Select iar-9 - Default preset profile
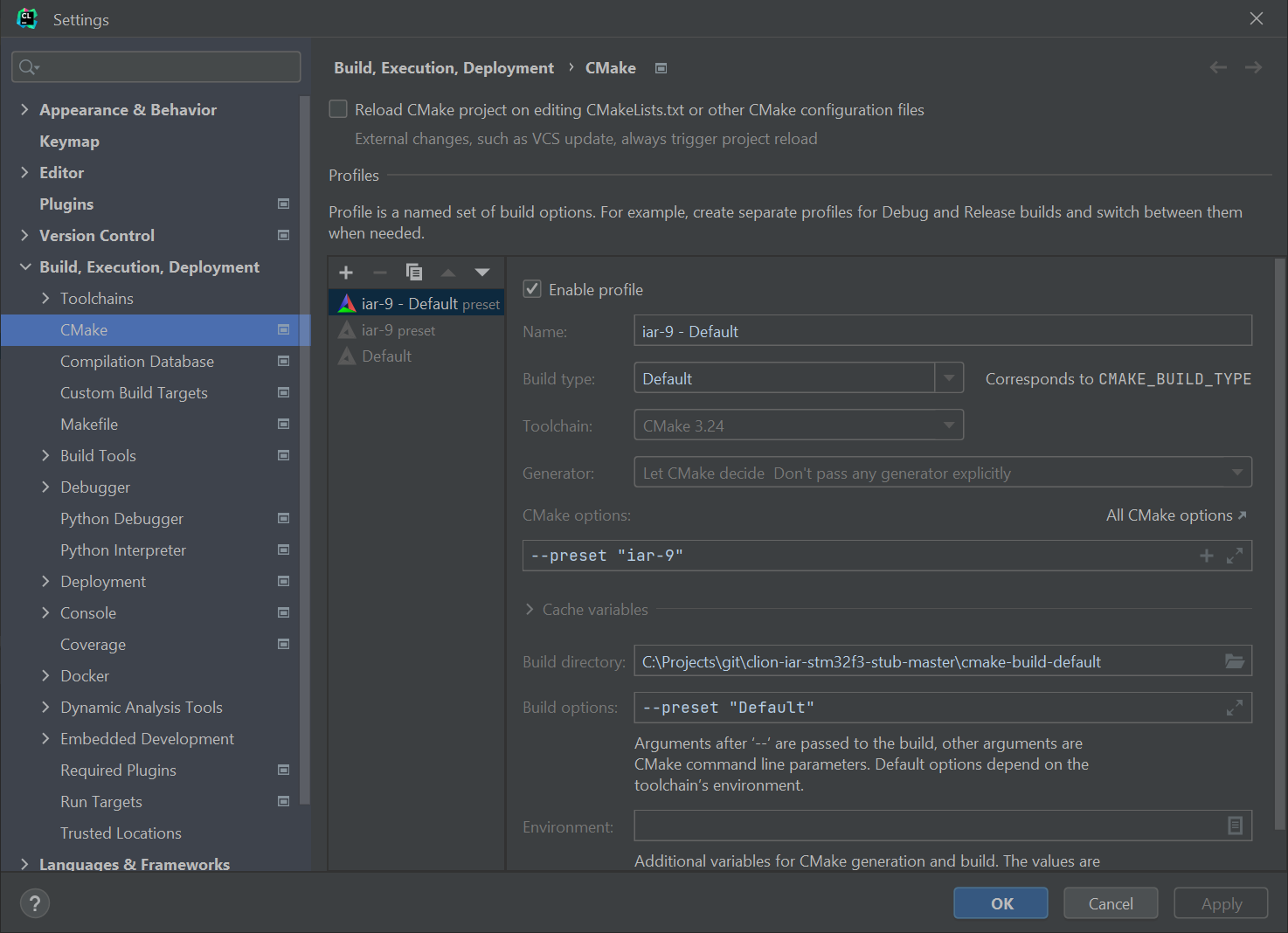This screenshot has width=1288, height=933. (x=416, y=303)
